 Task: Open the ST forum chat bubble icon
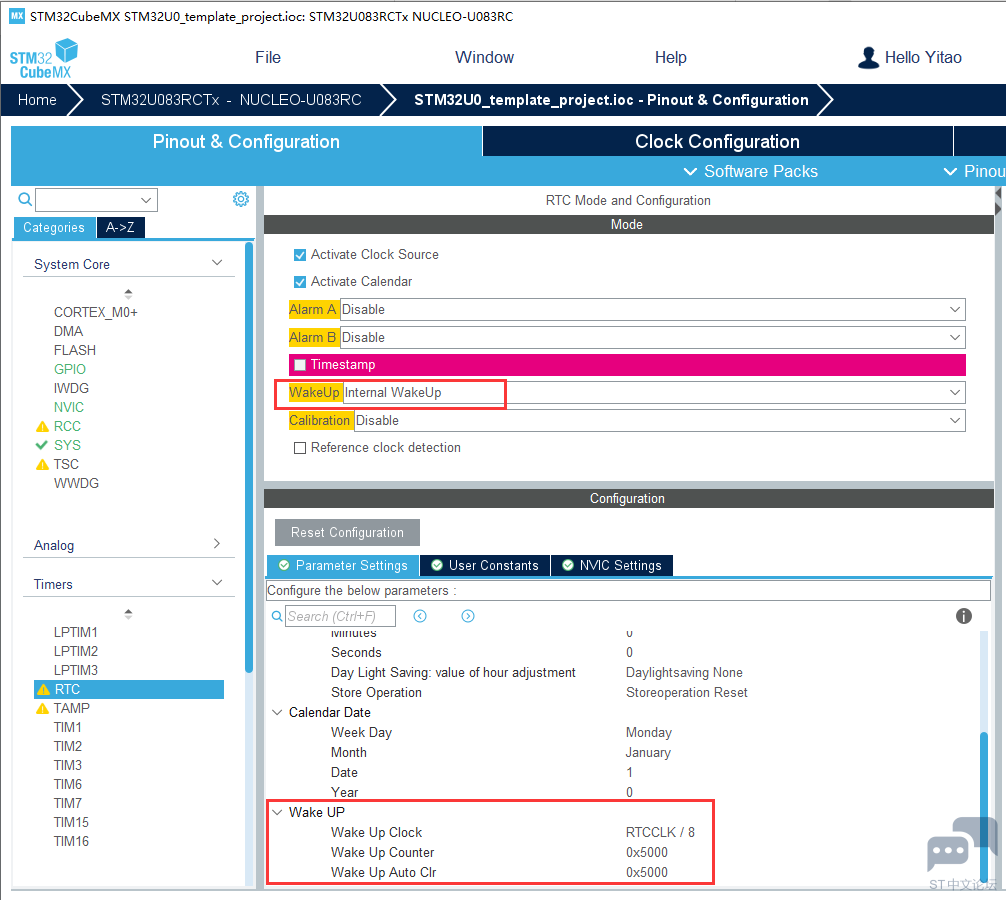coord(961,844)
